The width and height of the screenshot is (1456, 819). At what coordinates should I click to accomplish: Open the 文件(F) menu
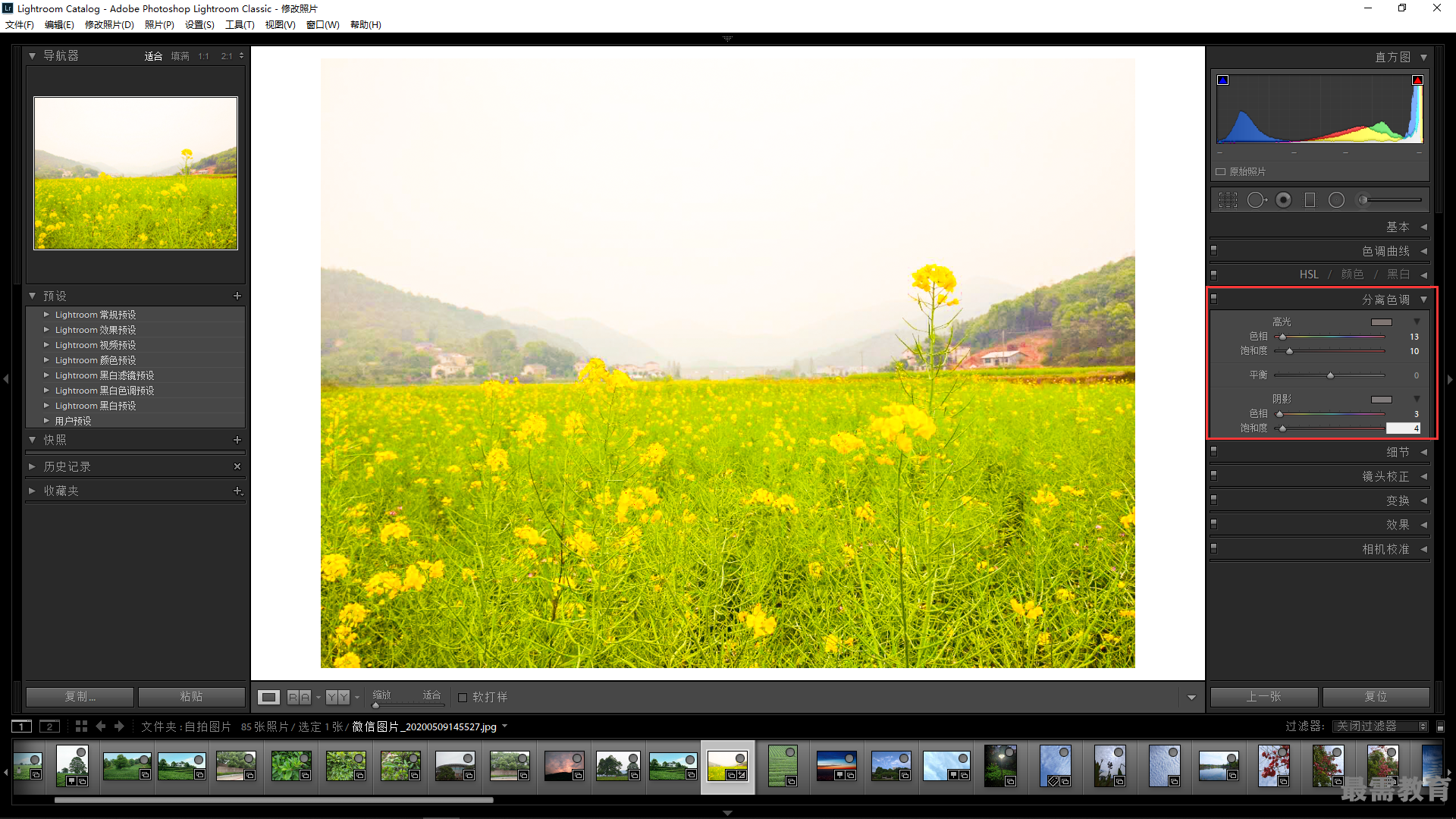[20, 25]
